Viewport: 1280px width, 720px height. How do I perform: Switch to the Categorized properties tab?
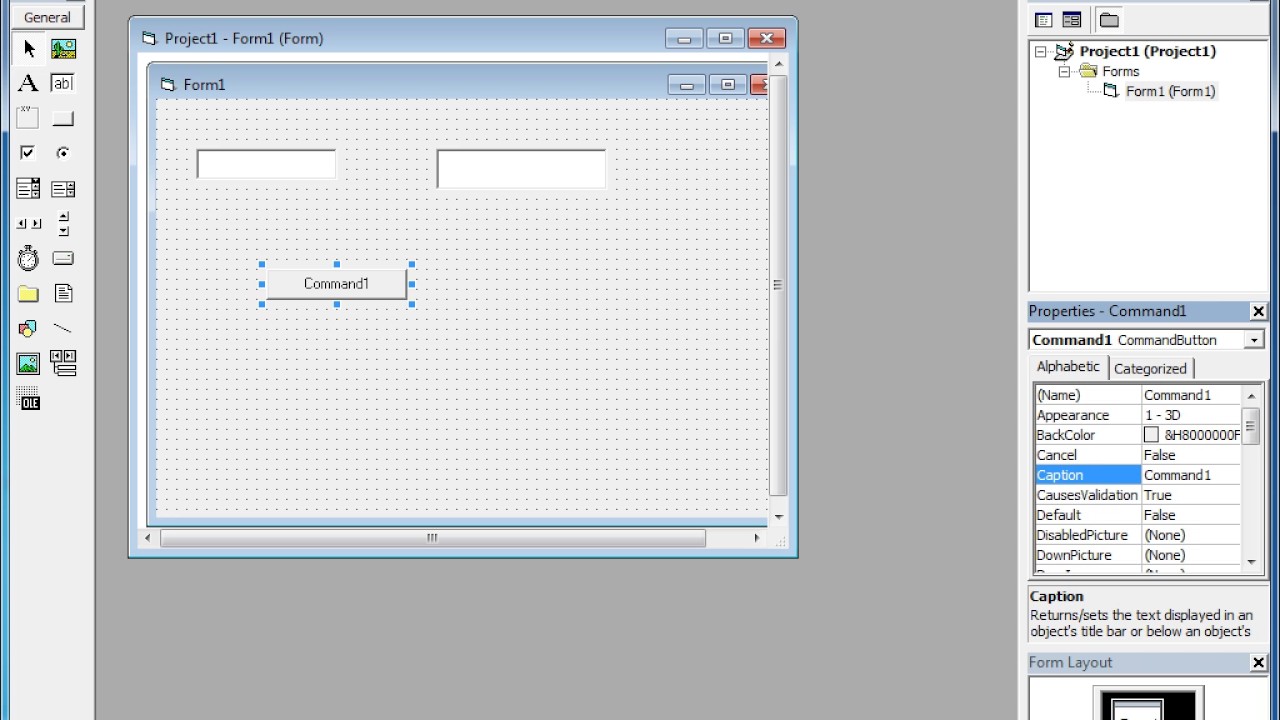1150,369
